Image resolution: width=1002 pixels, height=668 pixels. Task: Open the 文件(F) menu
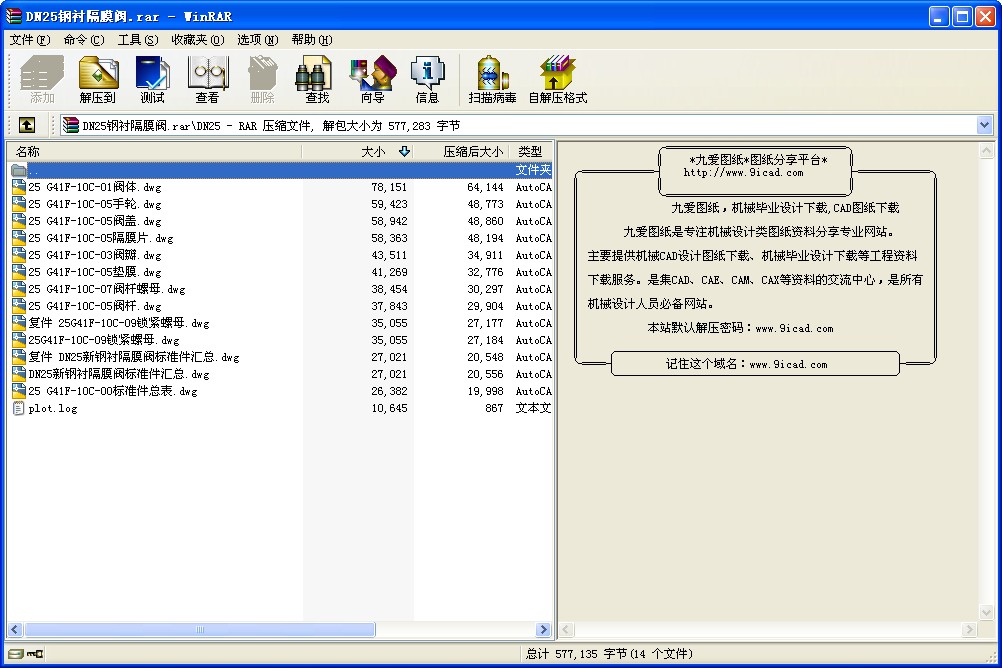[29, 40]
